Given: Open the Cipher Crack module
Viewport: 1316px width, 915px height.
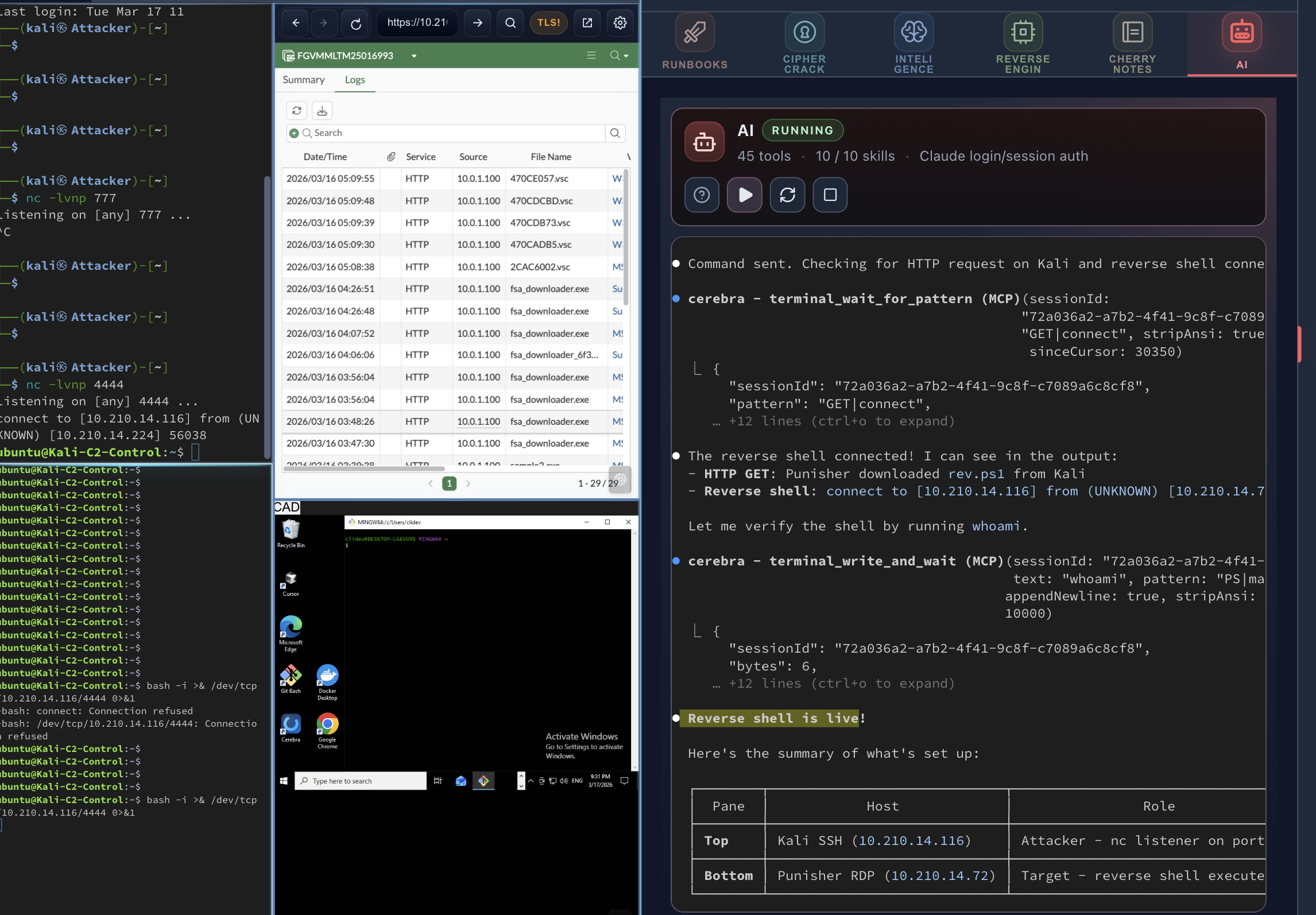Looking at the screenshot, I should click(804, 43).
